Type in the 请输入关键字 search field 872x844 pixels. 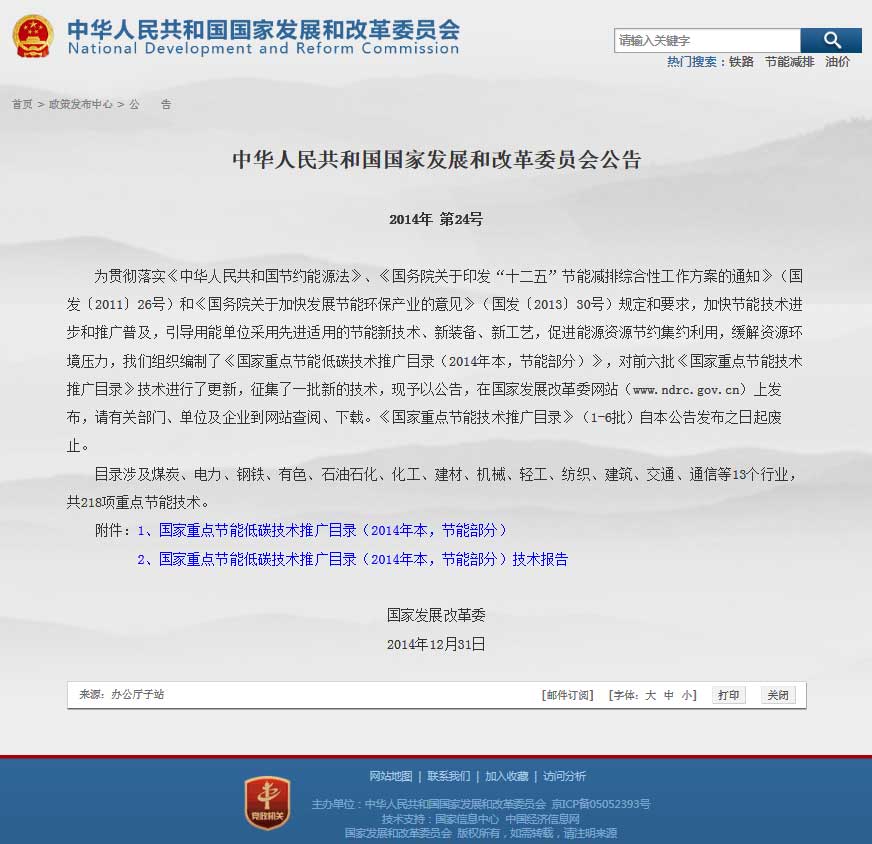click(707, 40)
